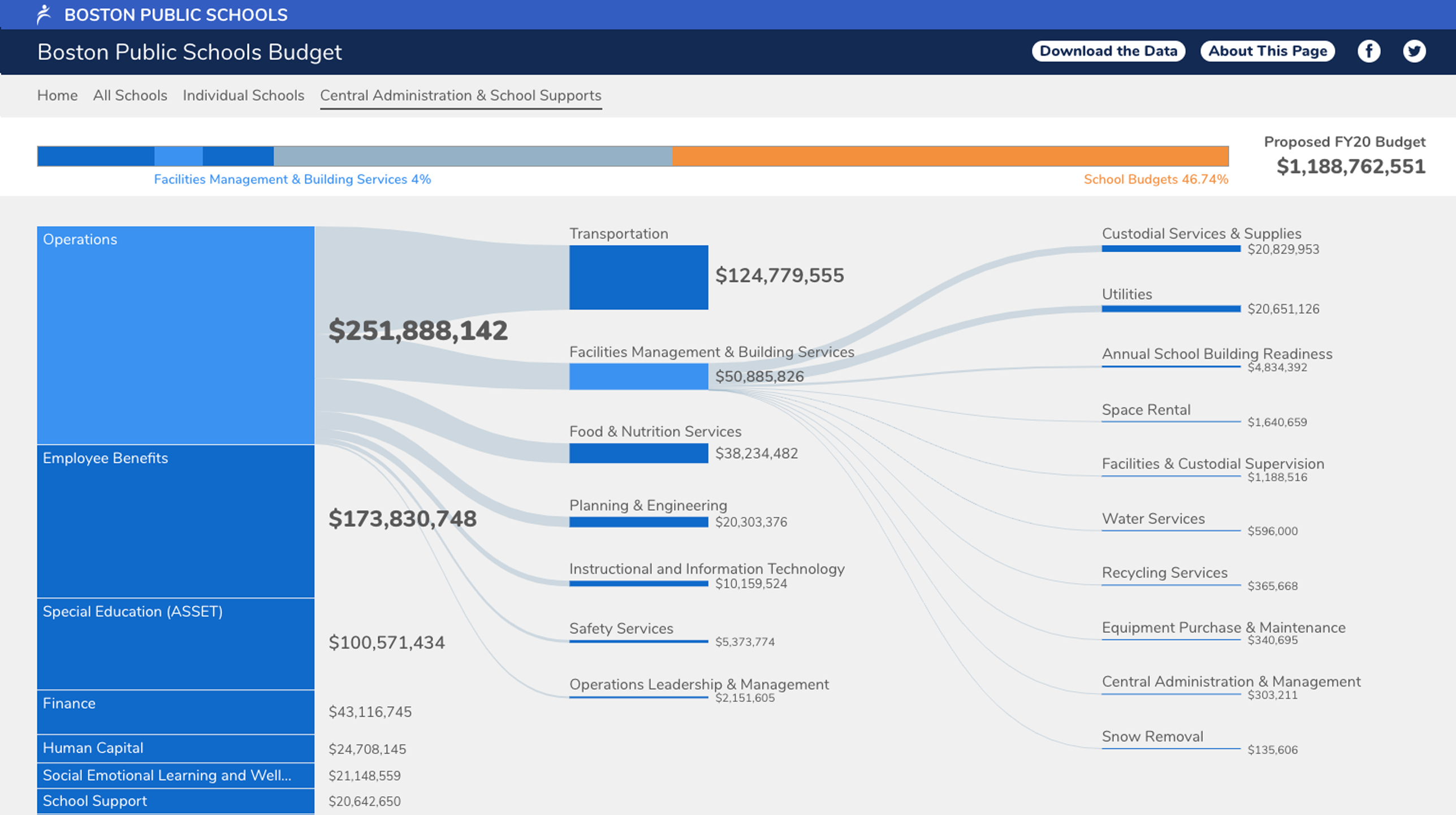Click Central Administration & Management label

1231,682
